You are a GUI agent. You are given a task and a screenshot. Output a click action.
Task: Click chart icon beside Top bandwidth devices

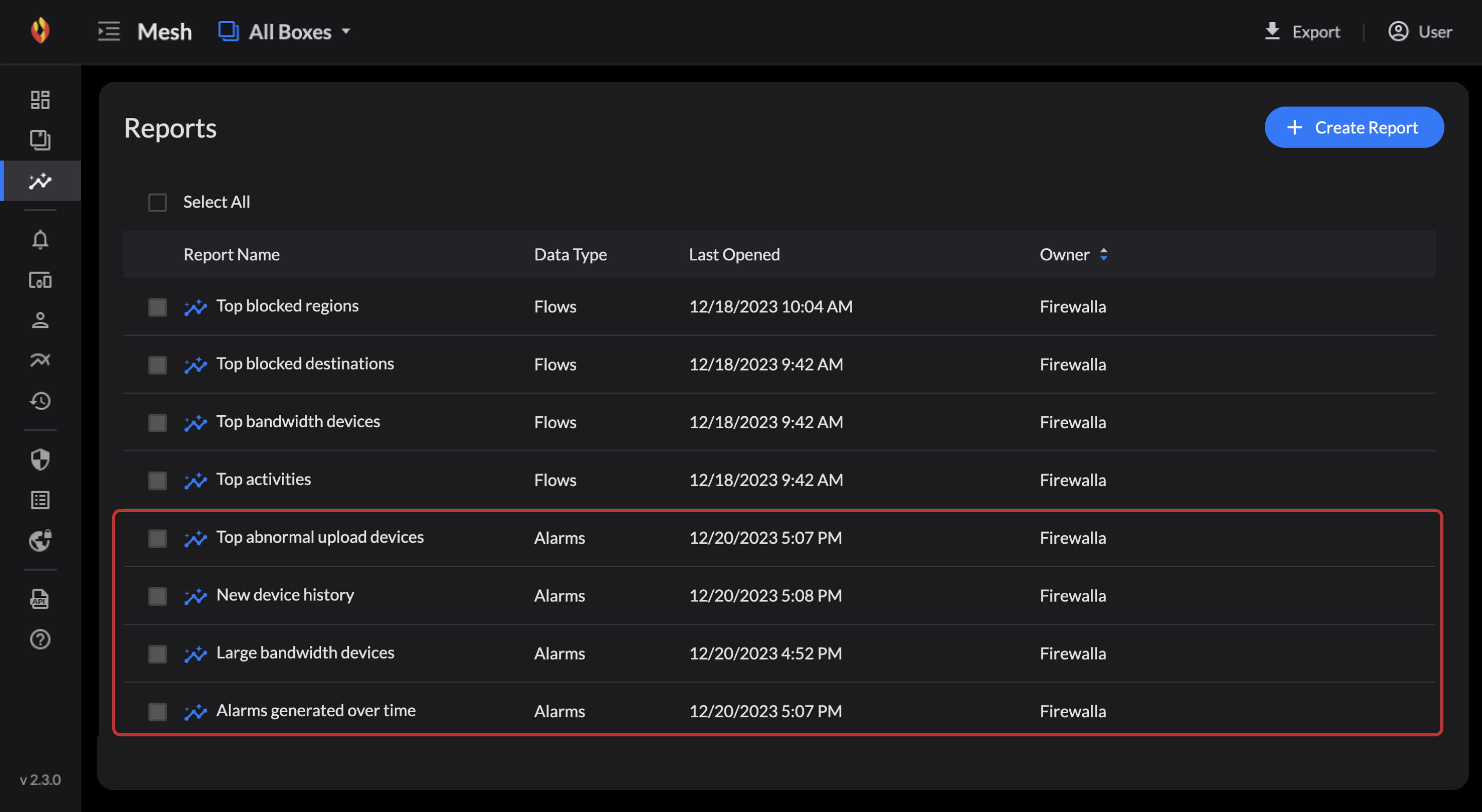[196, 423]
